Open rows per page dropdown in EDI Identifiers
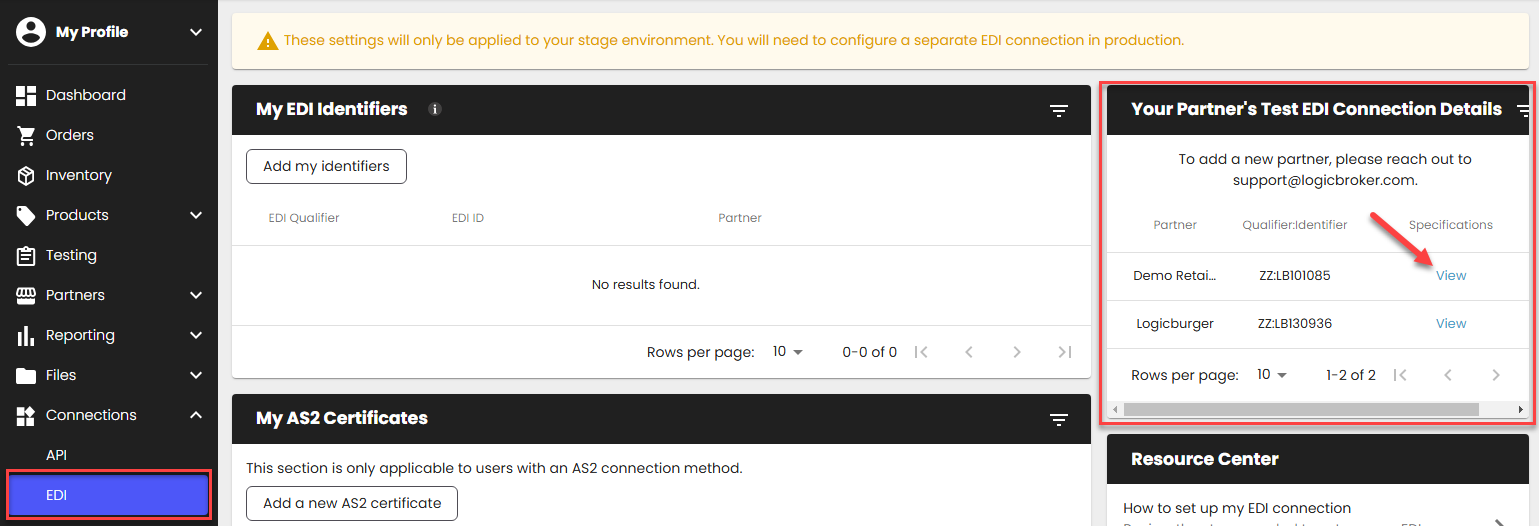Image resolution: width=1539 pixels, height=526 pixels. pyautogui.click(x=788, y=352)
